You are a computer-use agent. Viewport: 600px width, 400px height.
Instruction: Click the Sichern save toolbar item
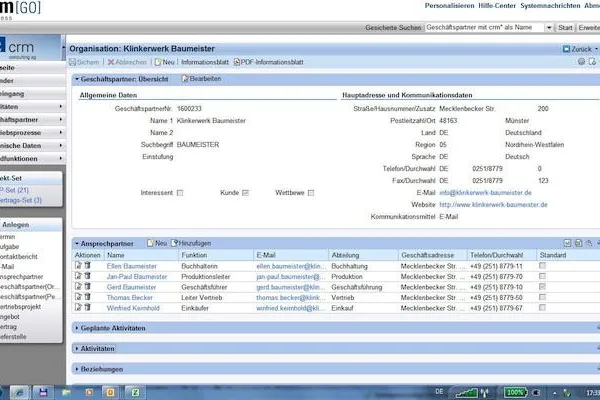(84, 62)
